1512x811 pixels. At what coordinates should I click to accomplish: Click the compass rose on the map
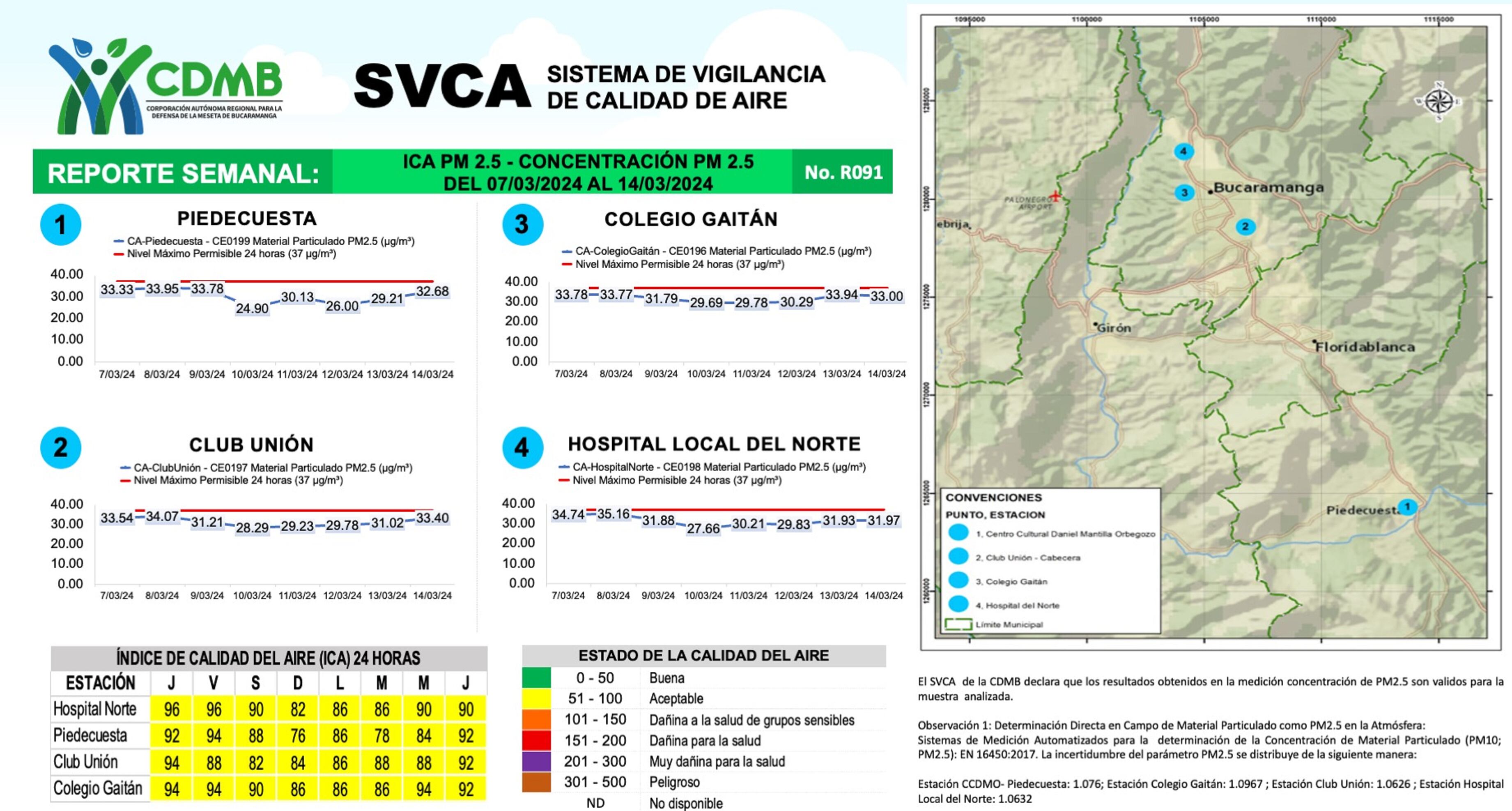[x=1438, y=102]
